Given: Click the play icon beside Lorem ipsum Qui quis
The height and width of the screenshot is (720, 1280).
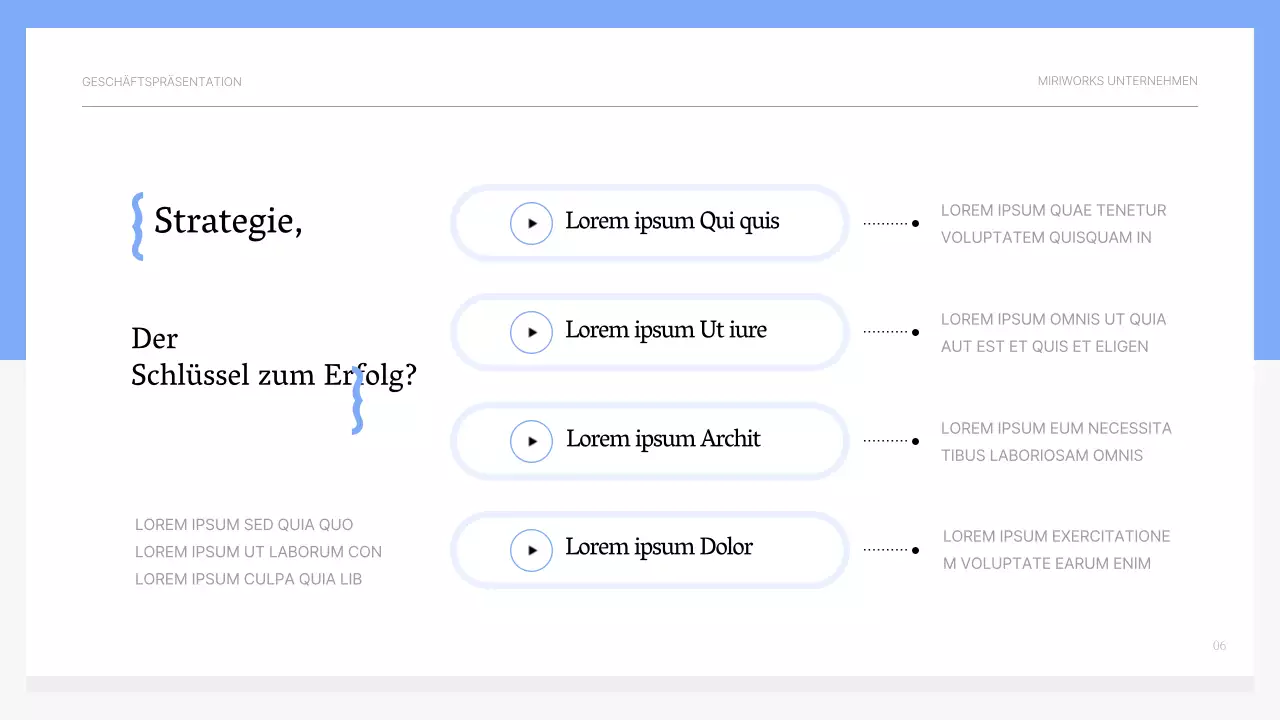Looking at the screenshot, I should (531, 223).
